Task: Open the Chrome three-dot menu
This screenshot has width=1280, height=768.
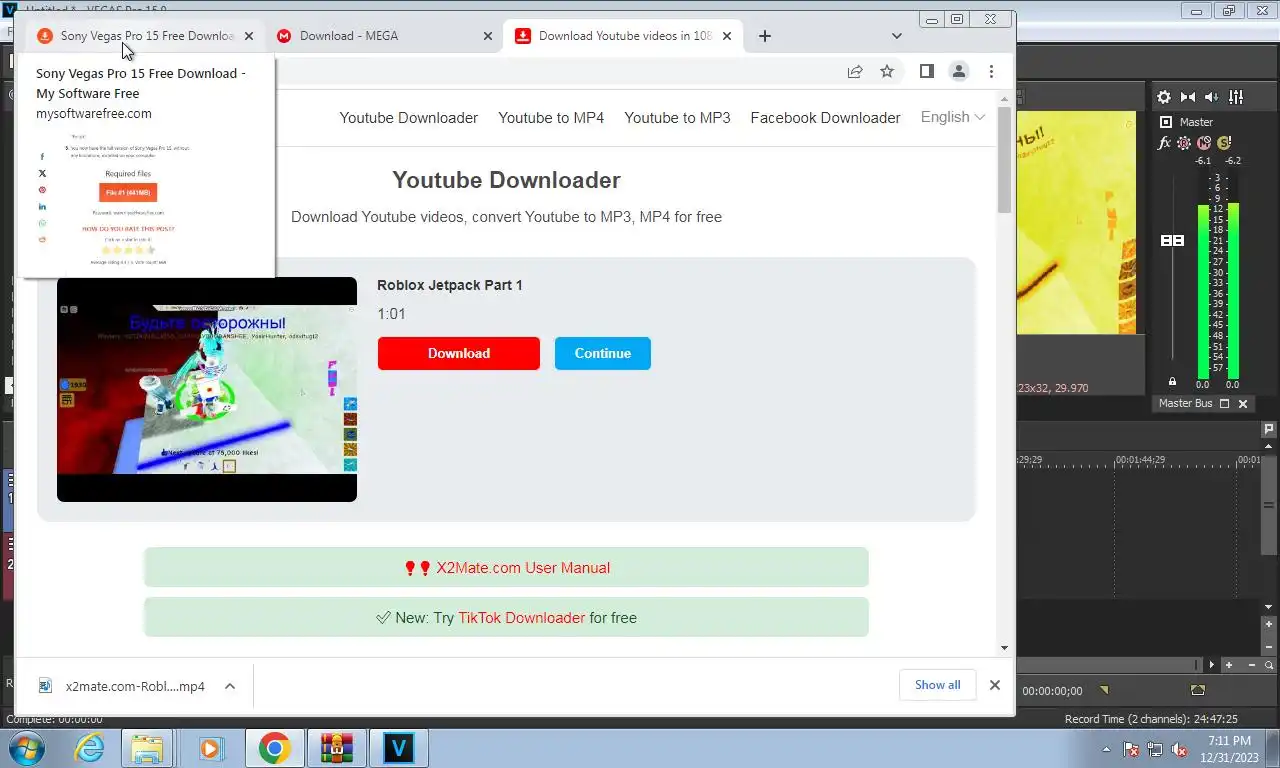Action: pos(991,71)
